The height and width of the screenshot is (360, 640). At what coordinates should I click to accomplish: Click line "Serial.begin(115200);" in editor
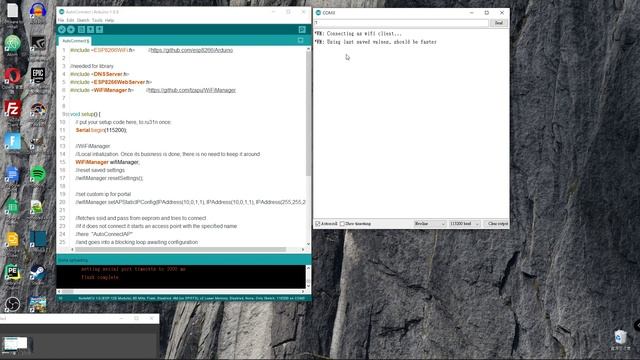coord(101,130)
